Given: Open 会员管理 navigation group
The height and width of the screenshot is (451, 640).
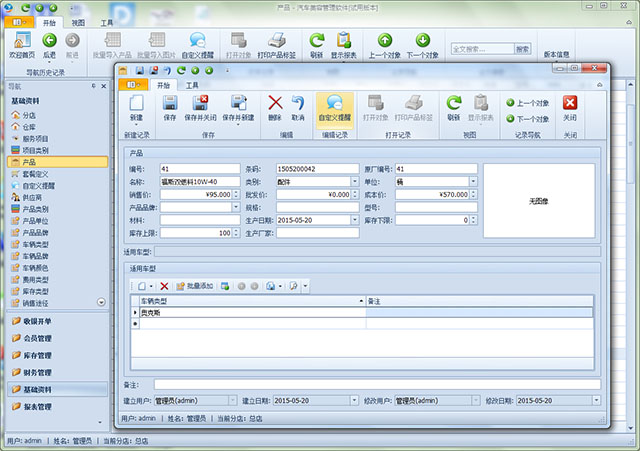Looking at the screenshot, I should point(57,338).
